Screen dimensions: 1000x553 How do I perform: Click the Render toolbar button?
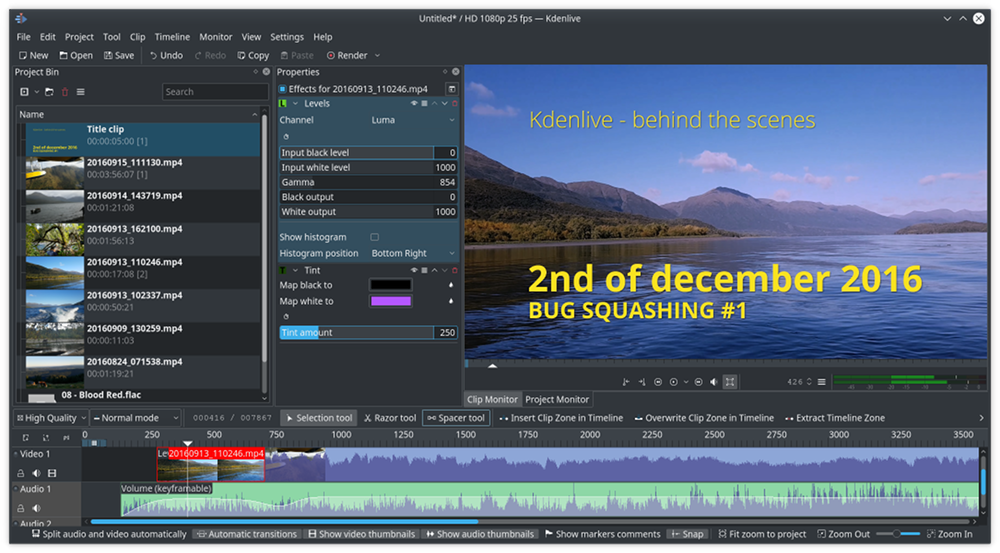tap(348, 55)
